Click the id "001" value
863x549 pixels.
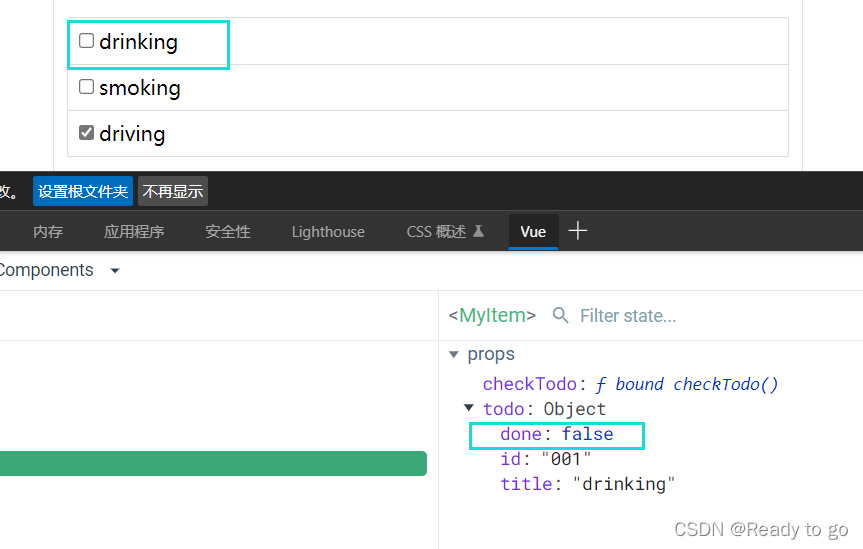(566, 459)
